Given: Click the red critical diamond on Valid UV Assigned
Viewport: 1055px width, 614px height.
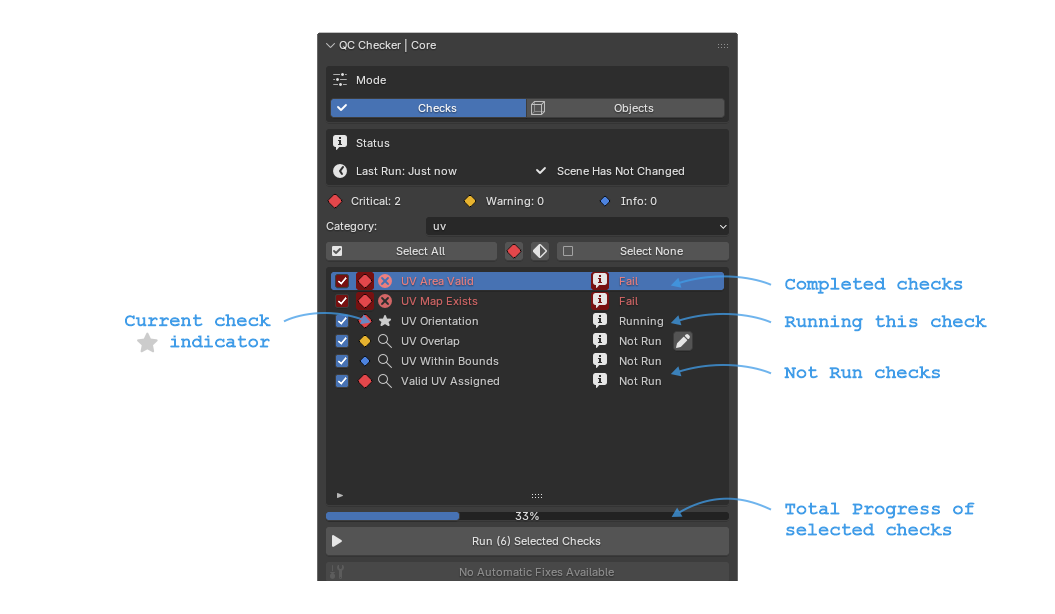Looking at the screenshot, I should (365, 381).
